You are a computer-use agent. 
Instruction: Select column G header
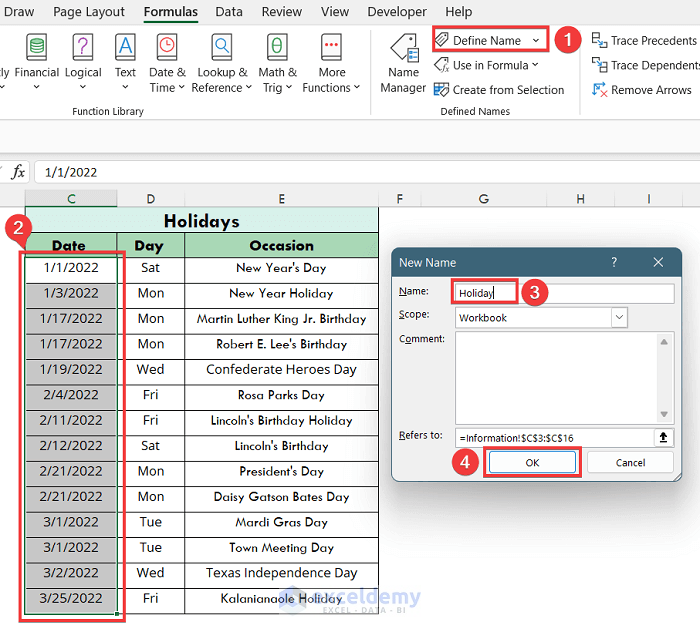[x=483, y=199]
